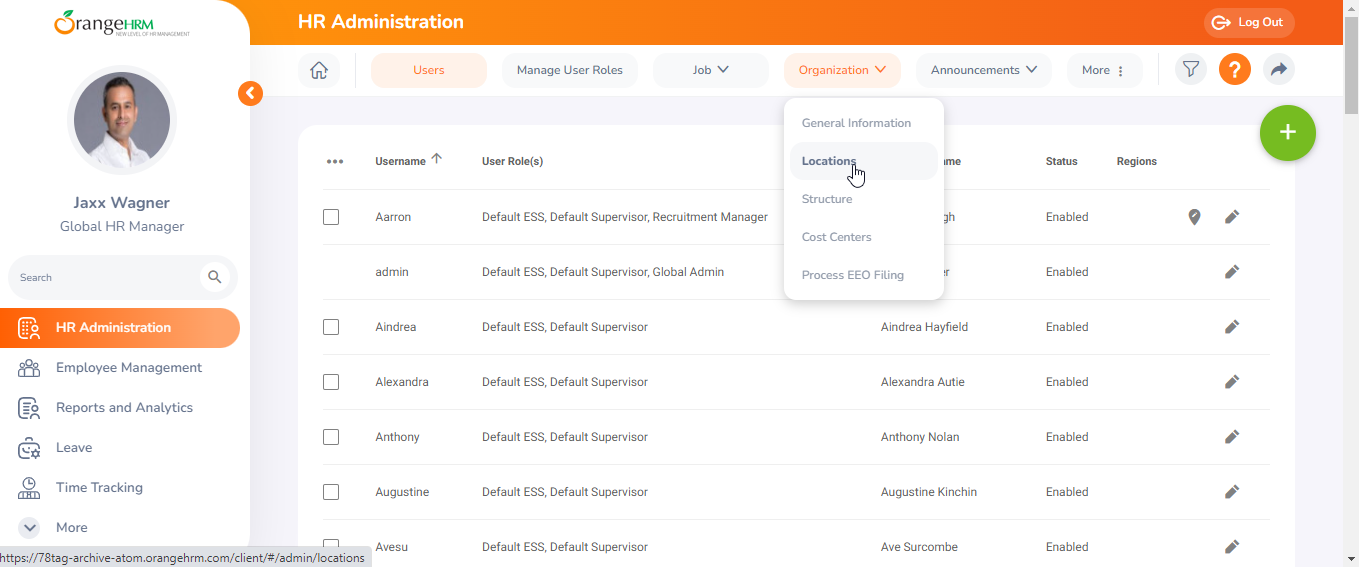The height and width of the screenshot is (567, 1359).
Task: Select the checkbox for Augustine
Action: coord(331,492)
